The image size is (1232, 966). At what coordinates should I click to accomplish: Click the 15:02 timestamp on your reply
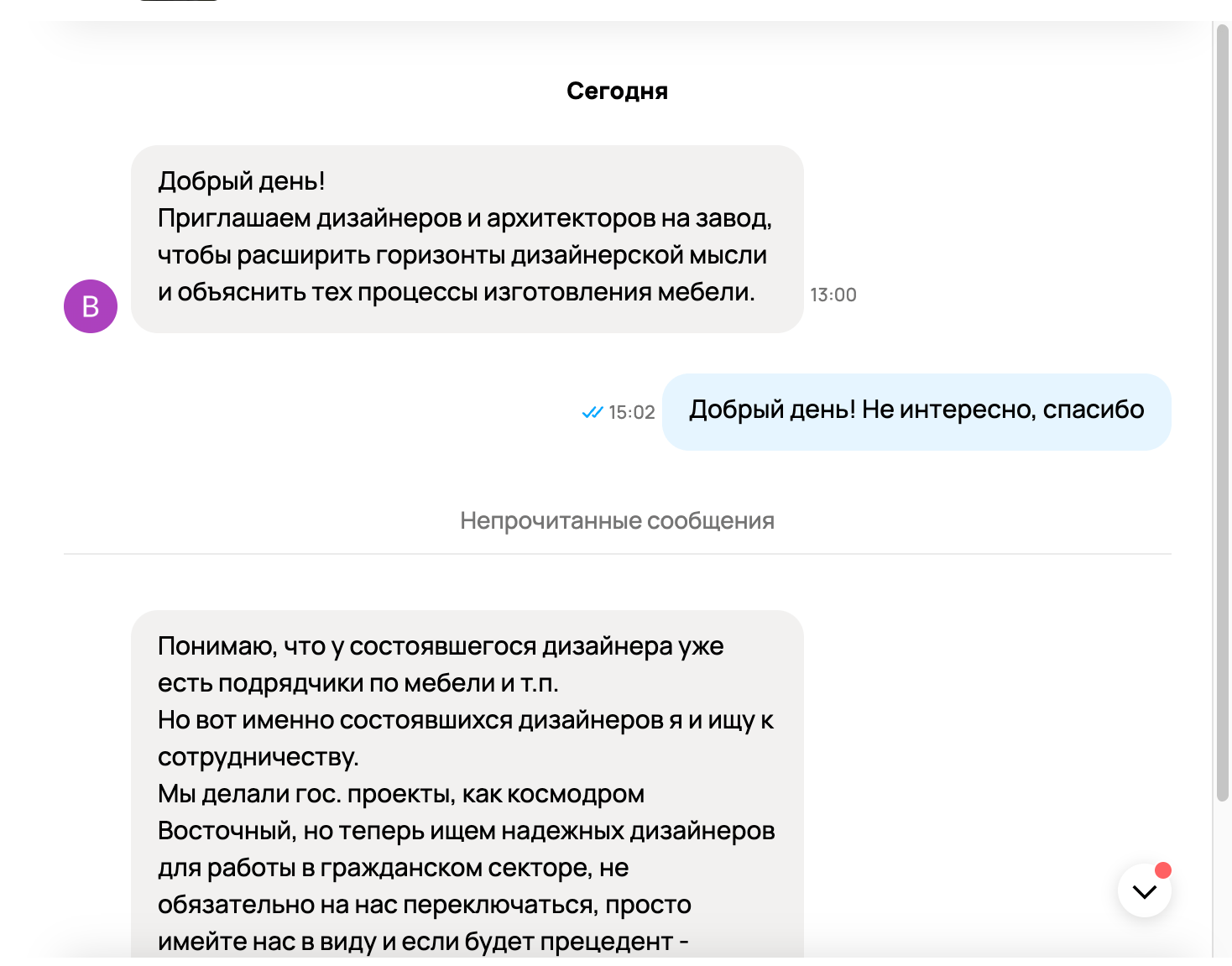(x=631, y=412)
